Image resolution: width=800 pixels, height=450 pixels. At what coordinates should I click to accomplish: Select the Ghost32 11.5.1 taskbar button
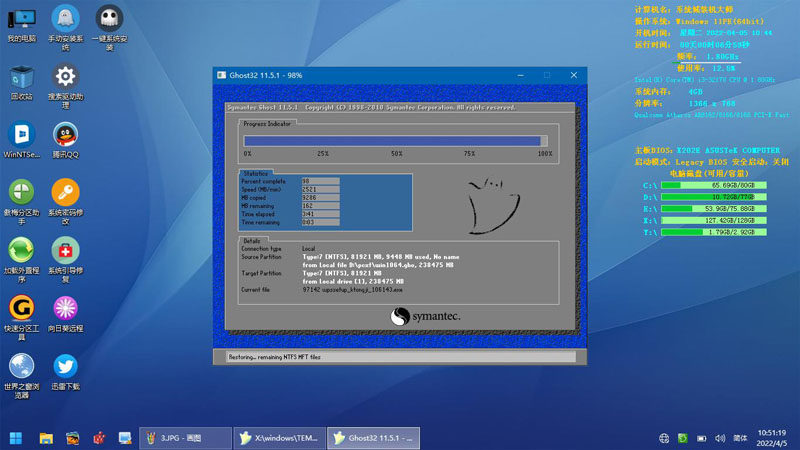(x=373, y=438)
